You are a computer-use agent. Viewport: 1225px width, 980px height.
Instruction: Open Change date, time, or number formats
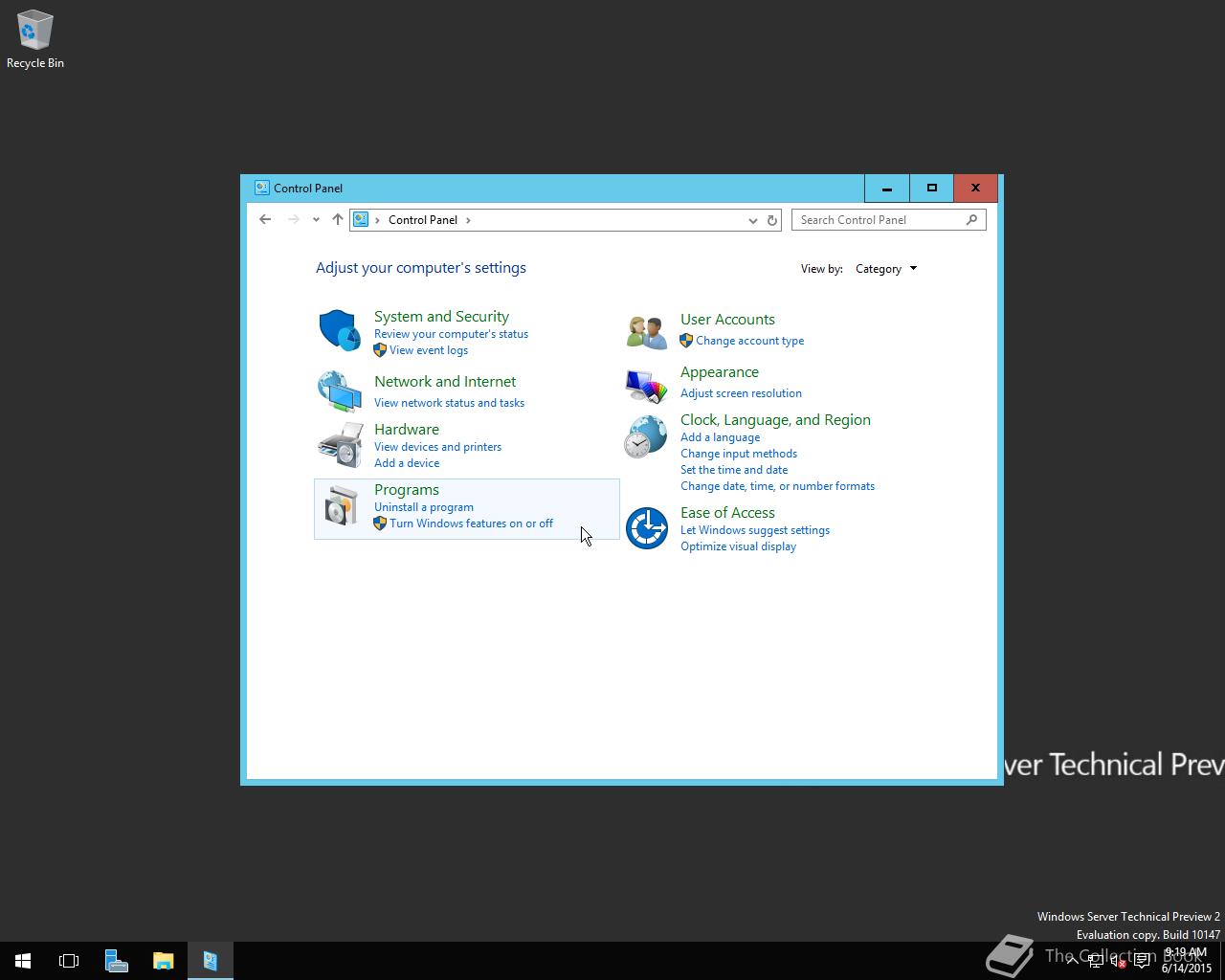point(777,486)
